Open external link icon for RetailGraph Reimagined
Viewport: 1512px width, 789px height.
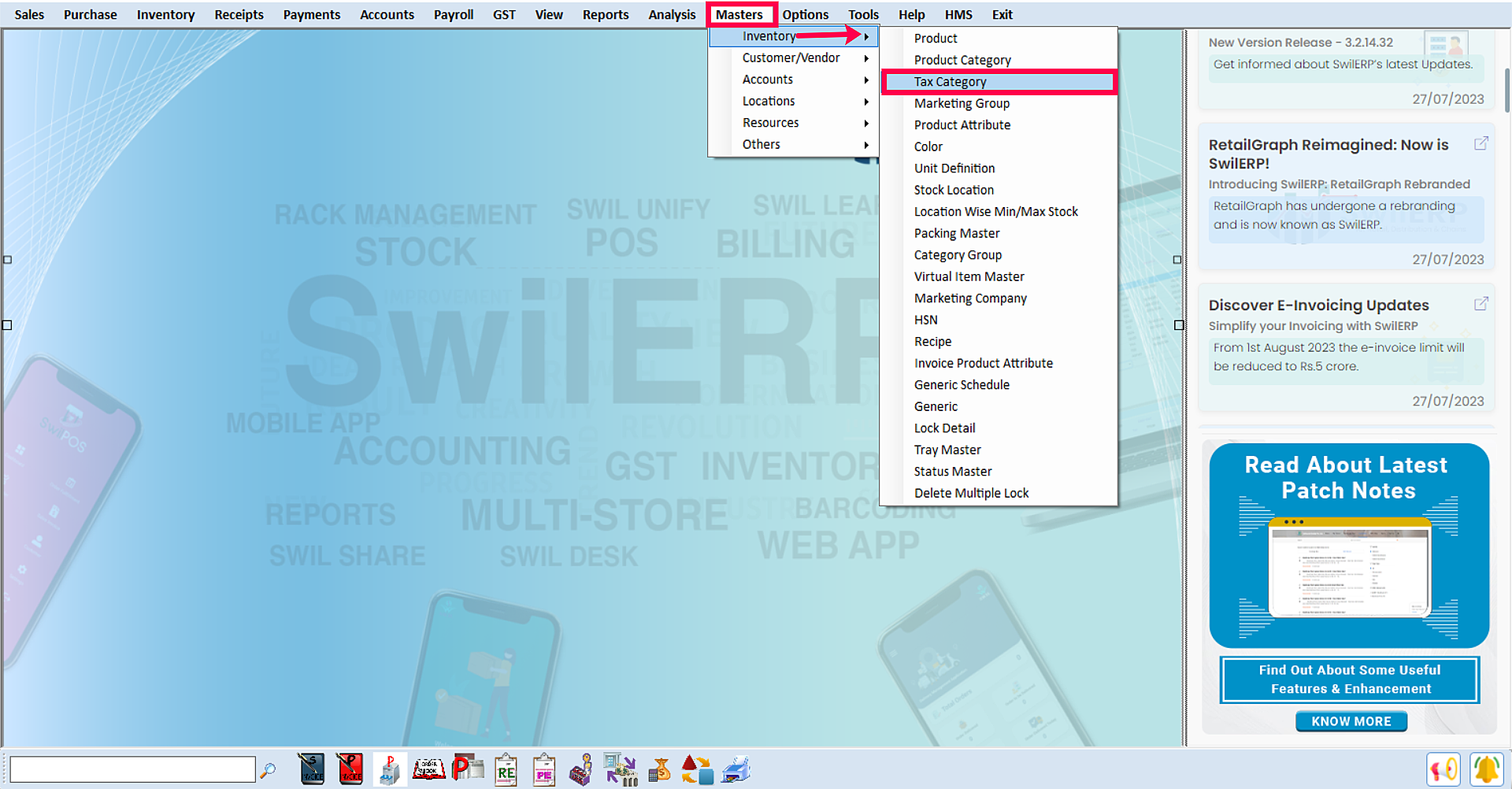pyautogui.click(x=1480, y=143)
